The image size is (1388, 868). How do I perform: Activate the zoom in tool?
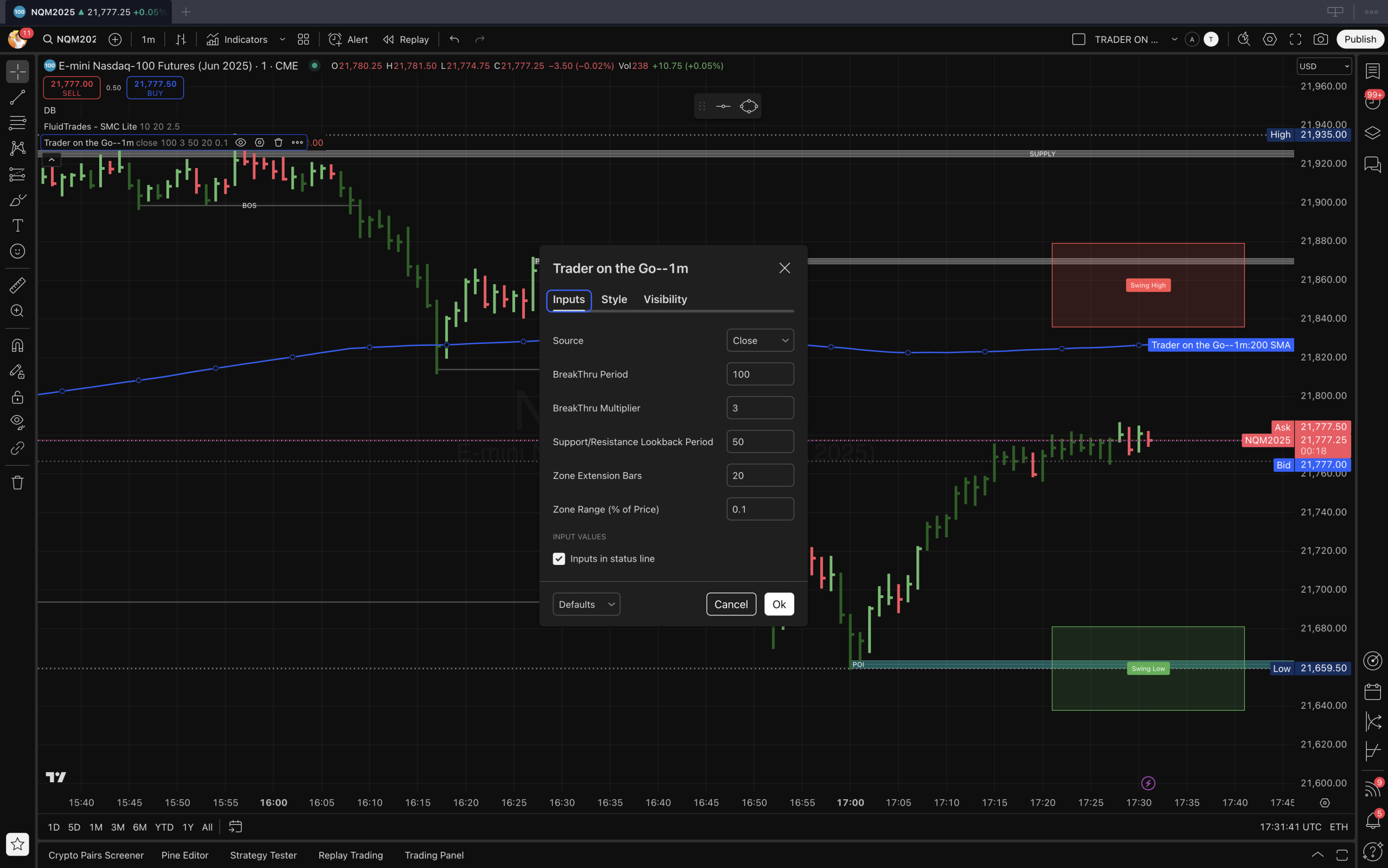pyautogui.click(x=18, y=311)
